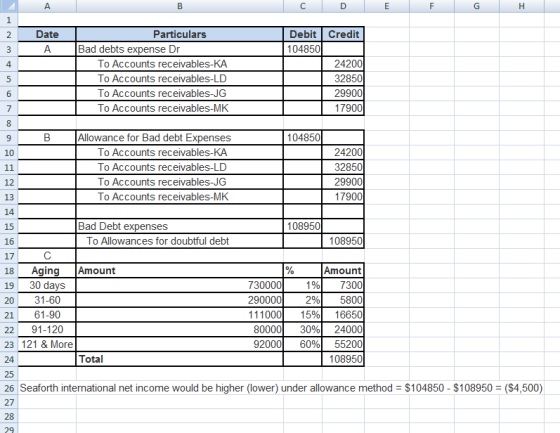The image size is (560, 433).
Task: Click the Debit header cell
Action: click(303, 34)
